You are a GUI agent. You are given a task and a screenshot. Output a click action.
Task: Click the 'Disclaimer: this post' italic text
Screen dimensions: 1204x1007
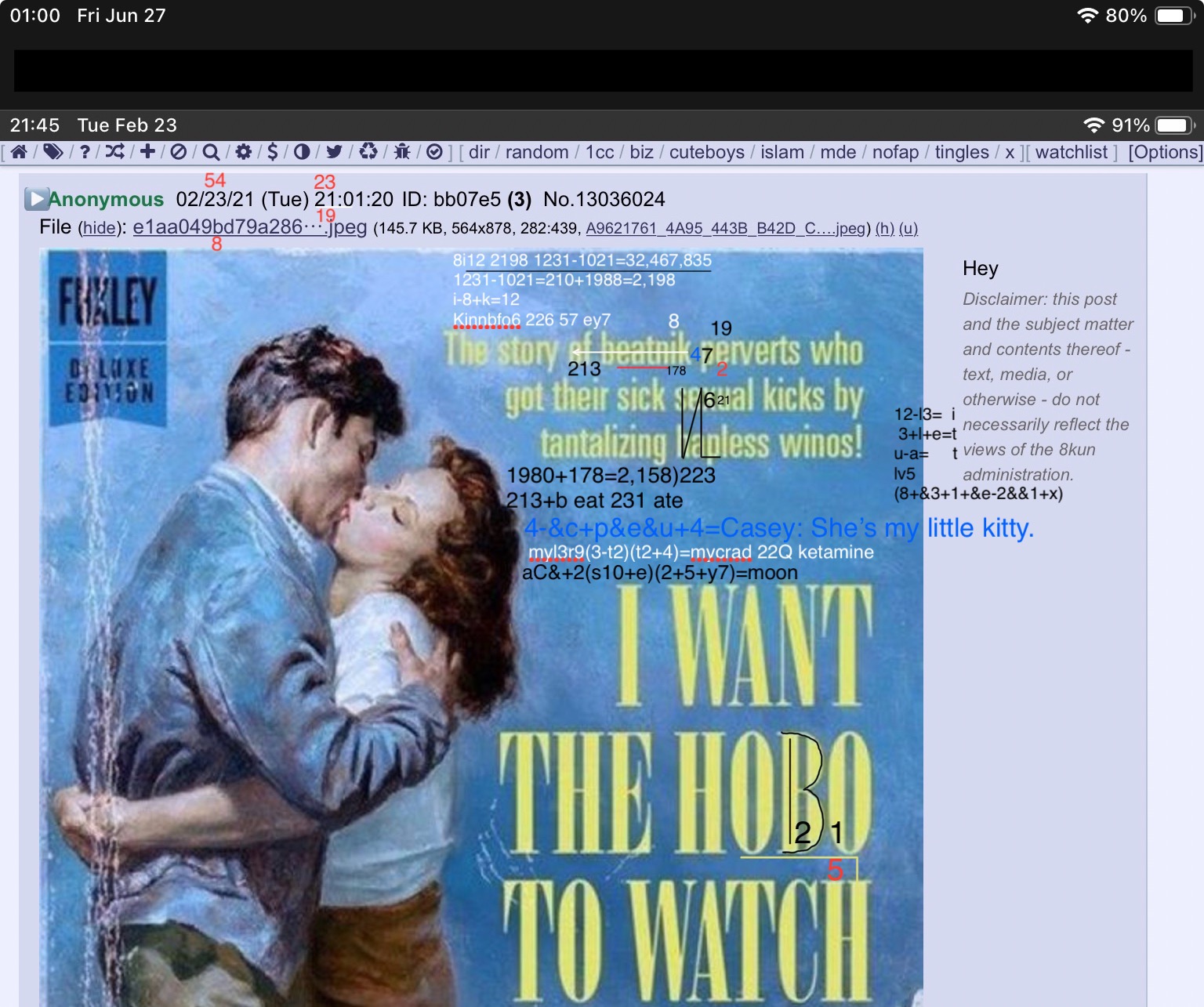point(1039,299)
